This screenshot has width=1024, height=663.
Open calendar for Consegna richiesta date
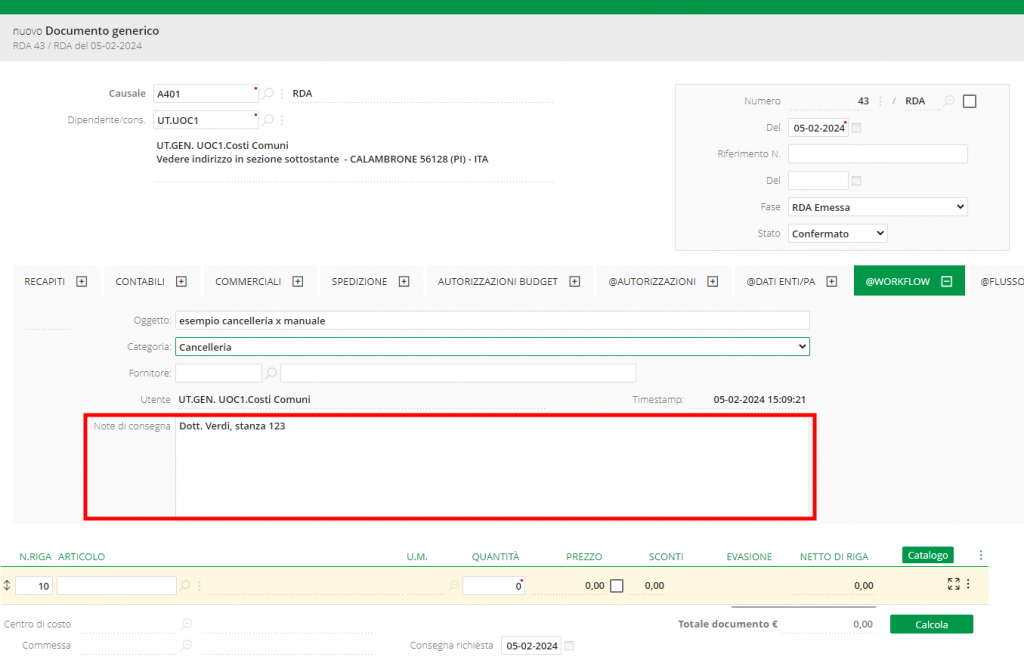570,646
